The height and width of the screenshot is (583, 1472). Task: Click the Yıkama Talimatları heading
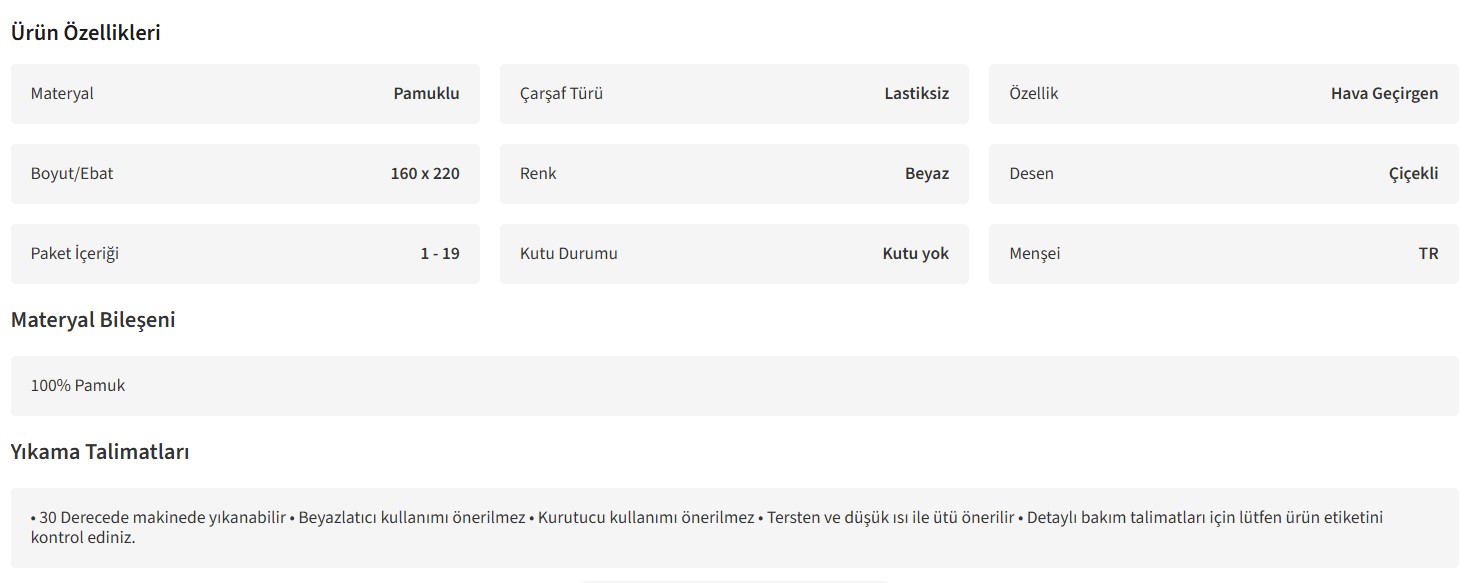(100, 452)
